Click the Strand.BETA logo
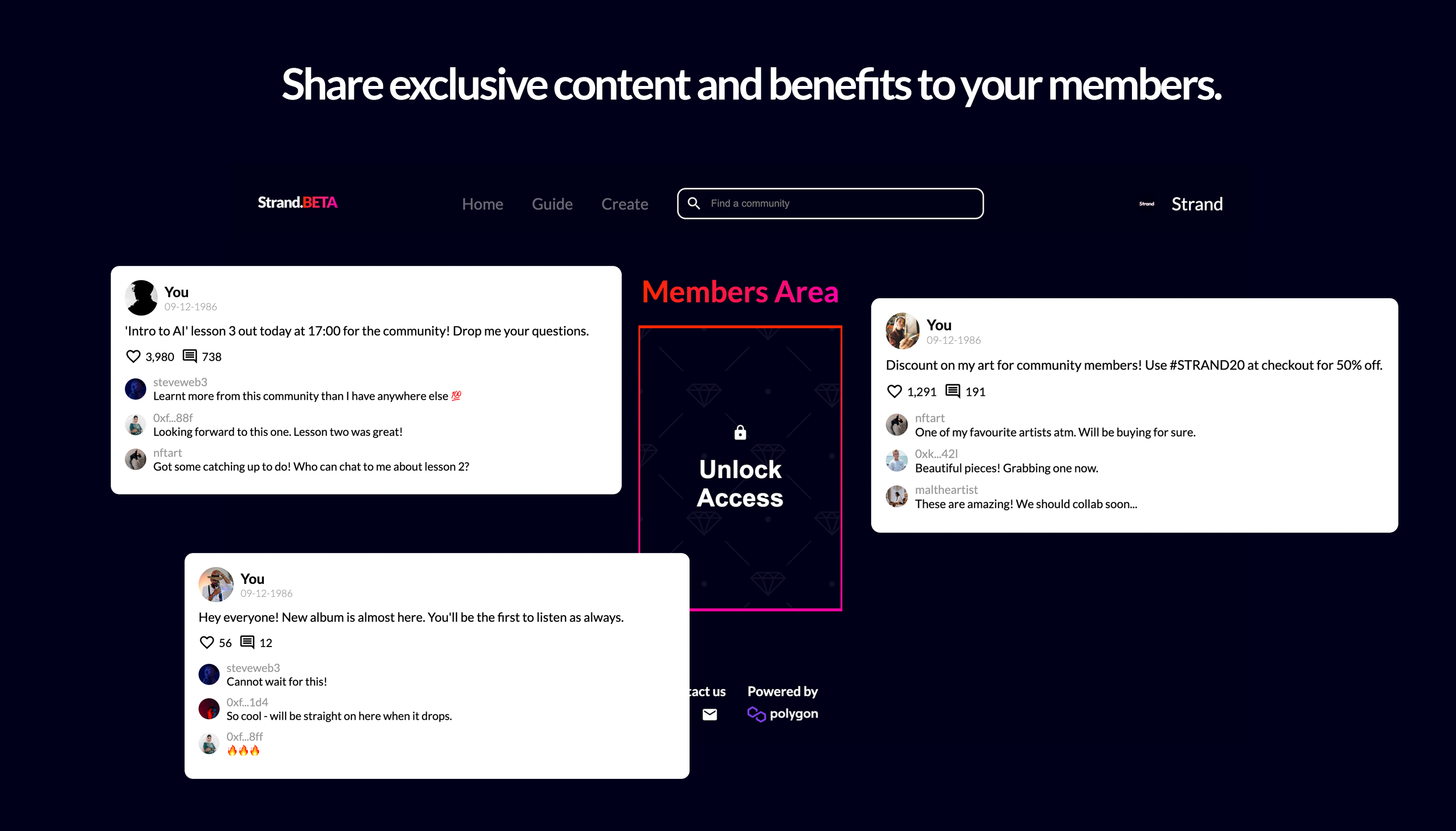This screenshot has width=1456, height=831. (x=297, y=203)
